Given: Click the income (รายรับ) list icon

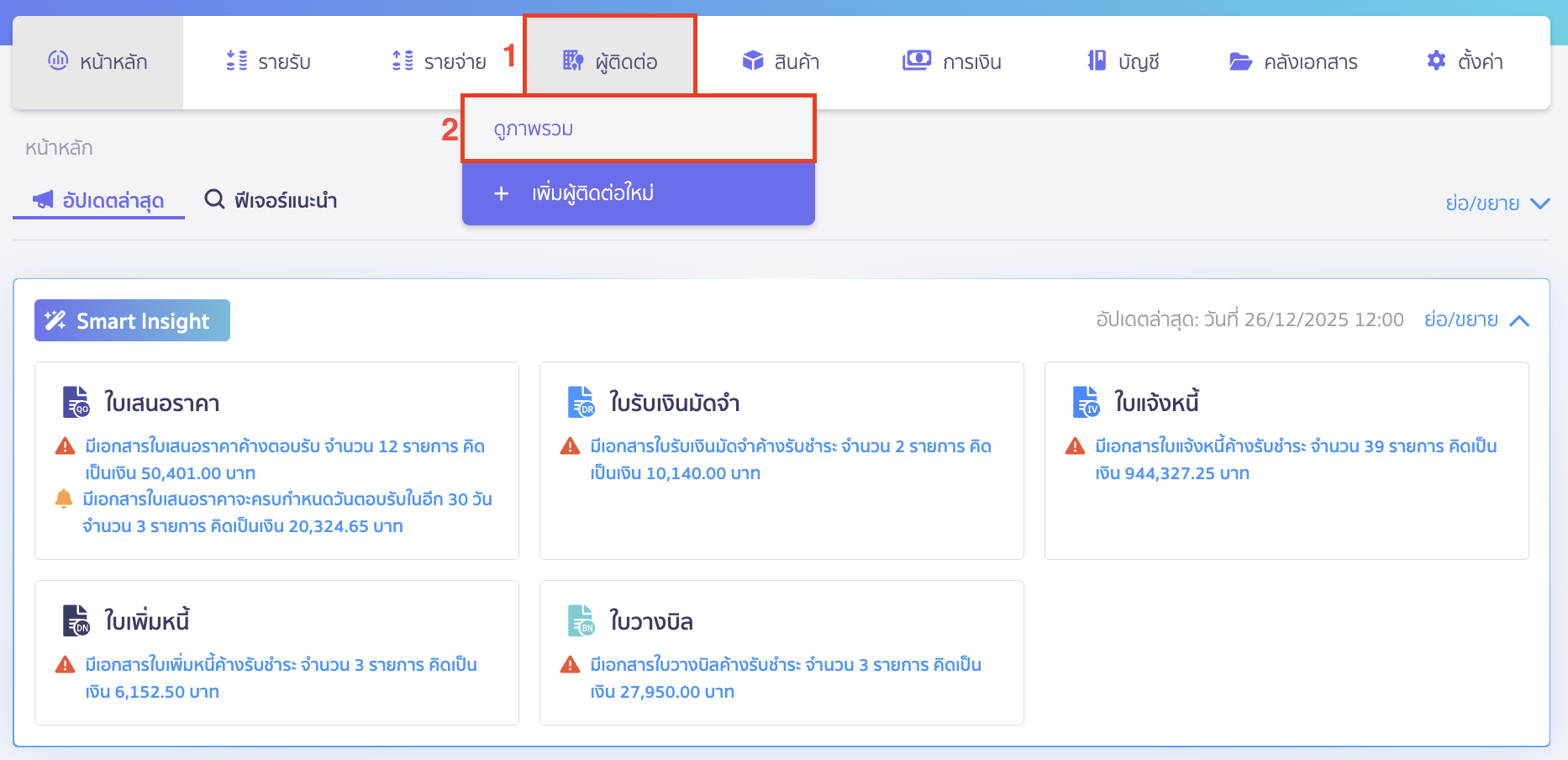Looking at the screenshot, I should click(x=237, y=61).
